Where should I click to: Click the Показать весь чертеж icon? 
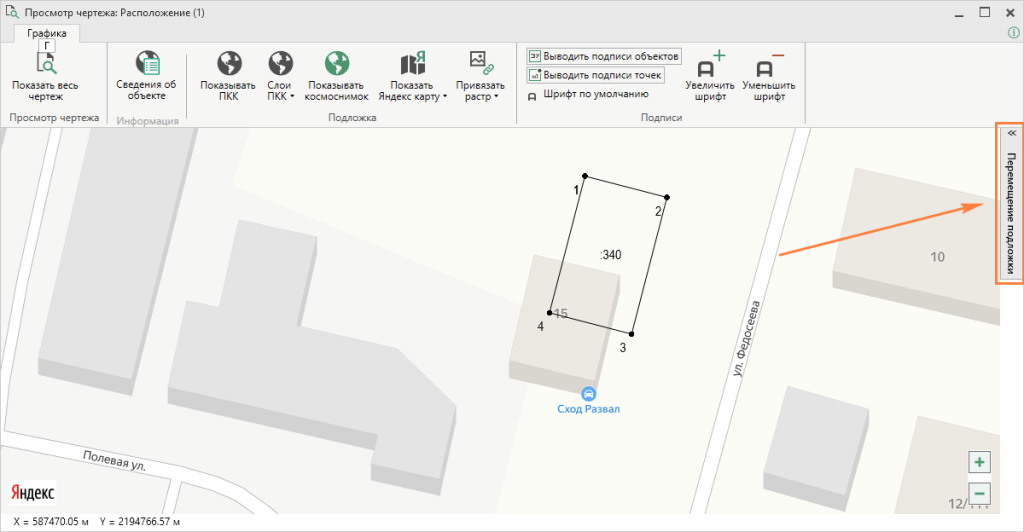pyautogui.click(x=46, y=63)
